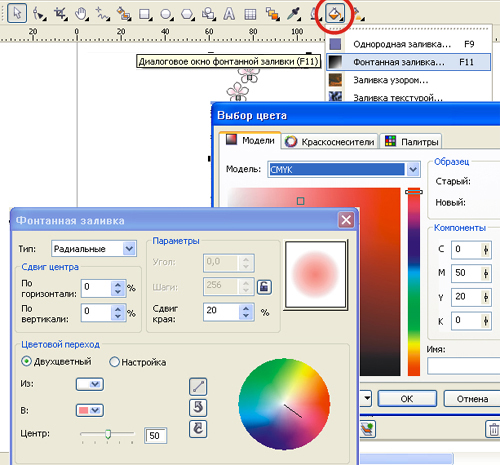Select the Ellipse tool
Viewport: 500px width, 465px height.
(166, 14)
